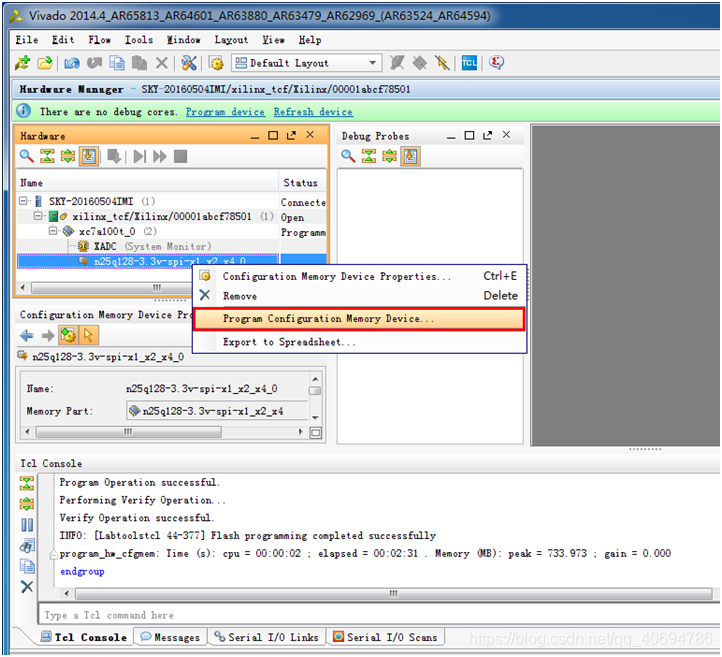Click the Status column header
The height and width of the screenshot is (657, 722).
[x=303, y=183]
